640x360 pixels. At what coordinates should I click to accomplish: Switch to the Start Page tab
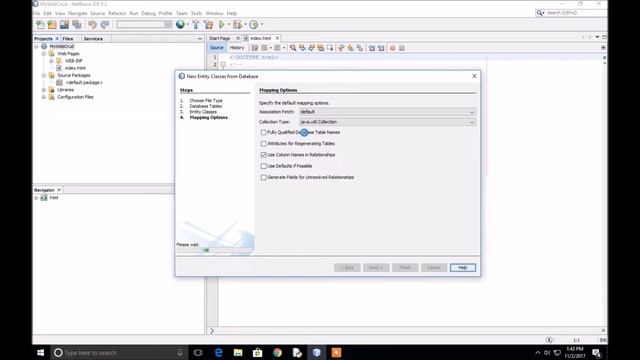tap(220, 38)
